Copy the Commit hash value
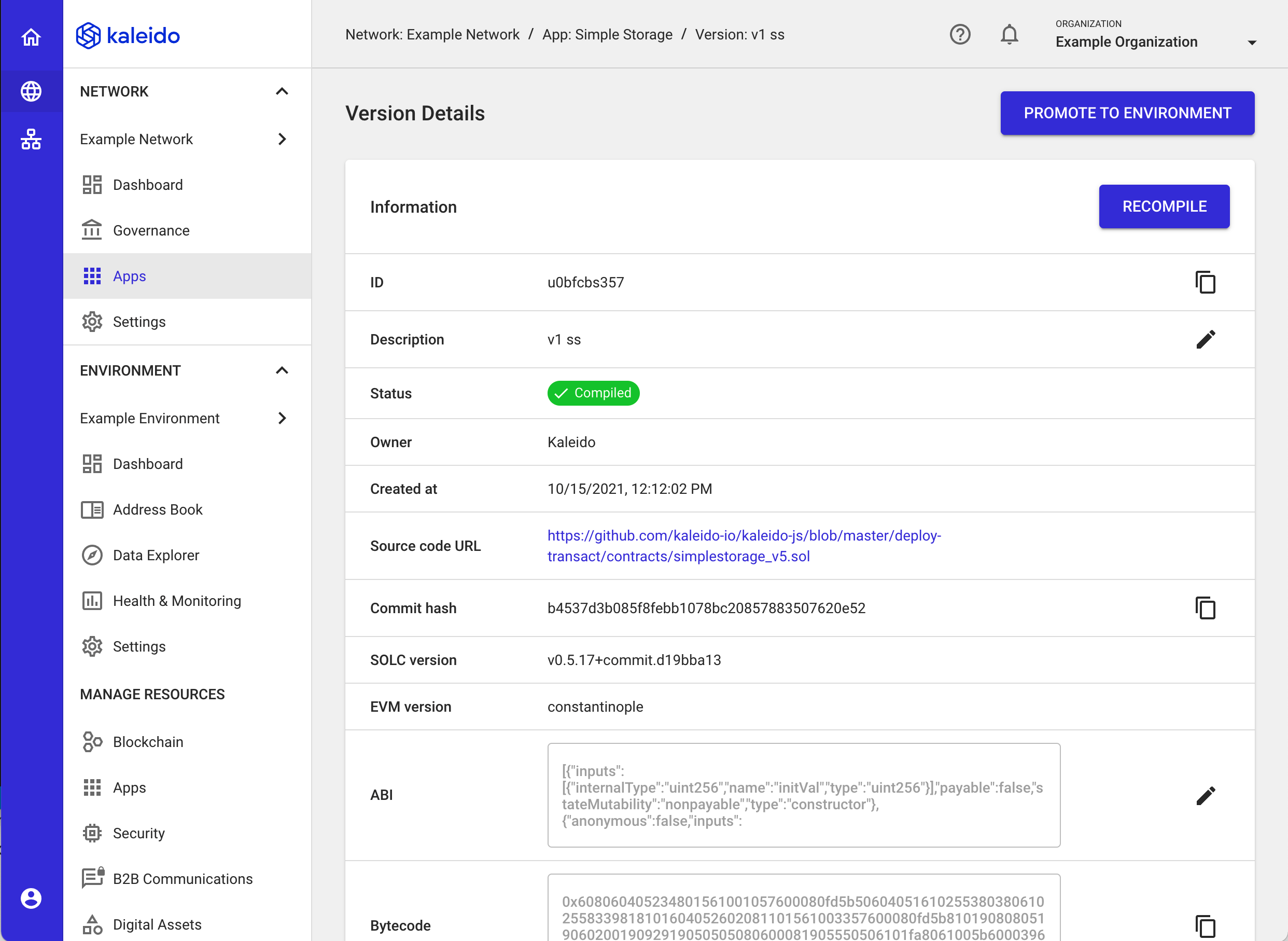This screenshot has height=941, width=1288. pos(1205,608)
